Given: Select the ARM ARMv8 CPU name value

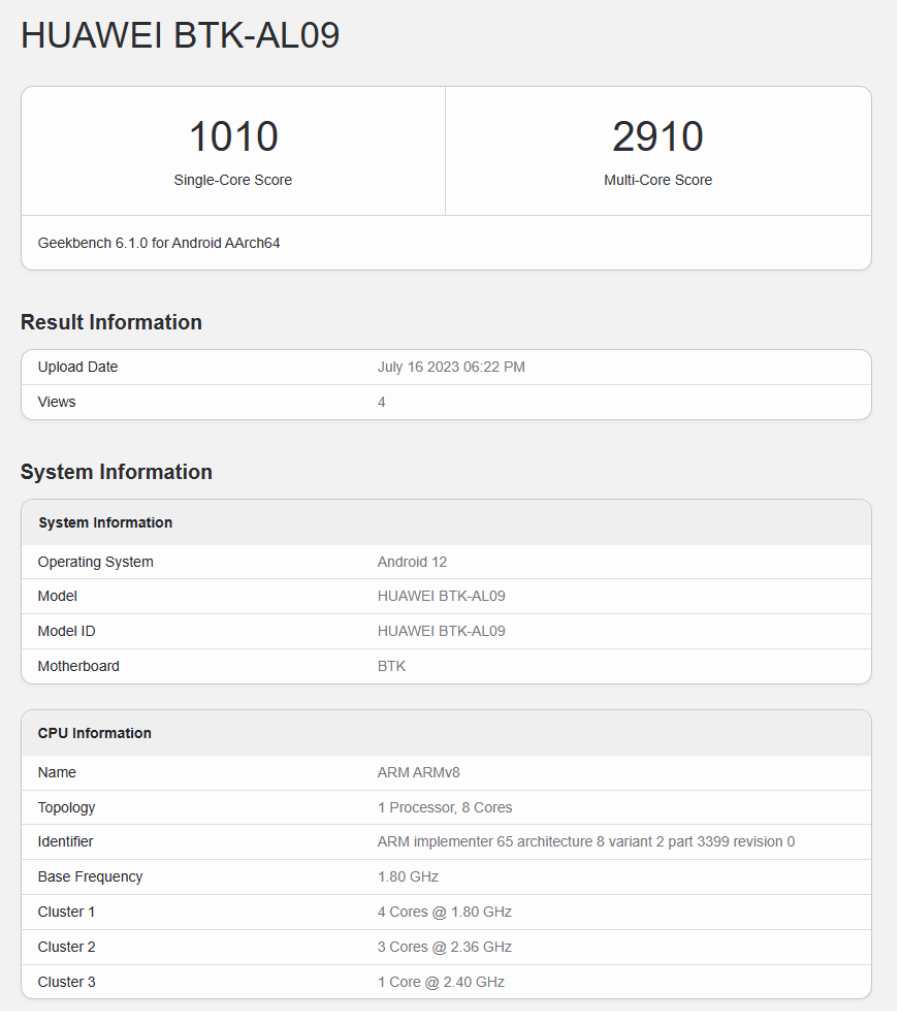Looking at the screenshot, I should (x=418, y=772).
